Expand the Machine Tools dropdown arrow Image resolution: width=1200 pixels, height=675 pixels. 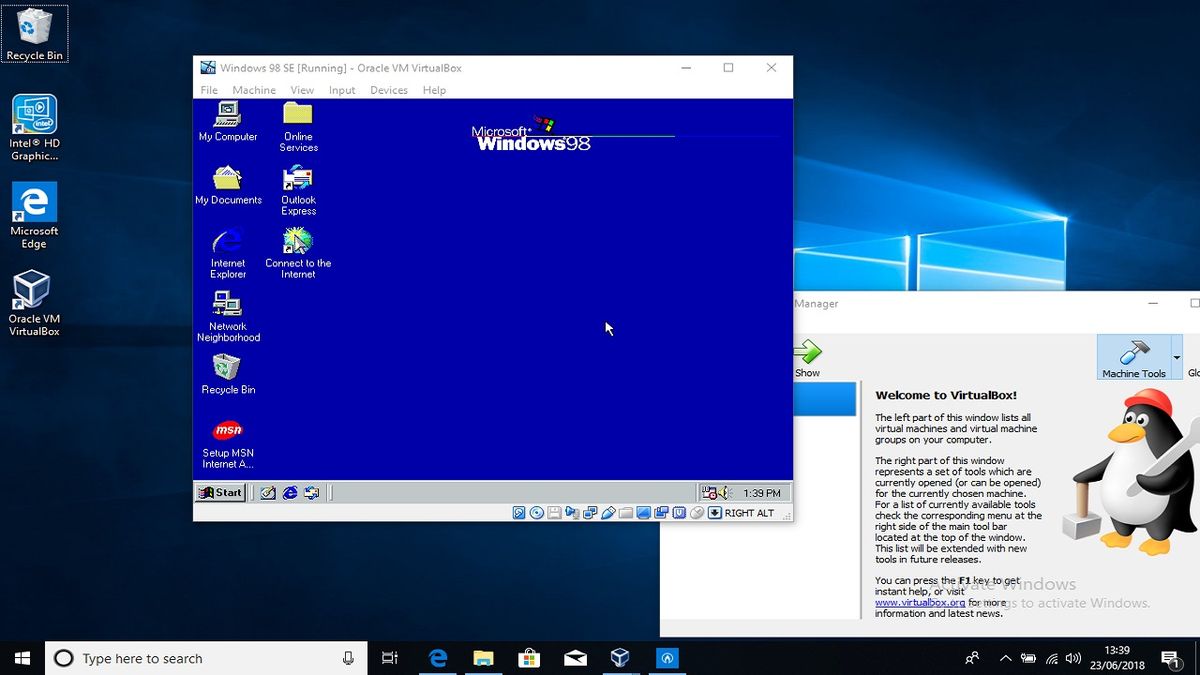[x=1176, y=356]
